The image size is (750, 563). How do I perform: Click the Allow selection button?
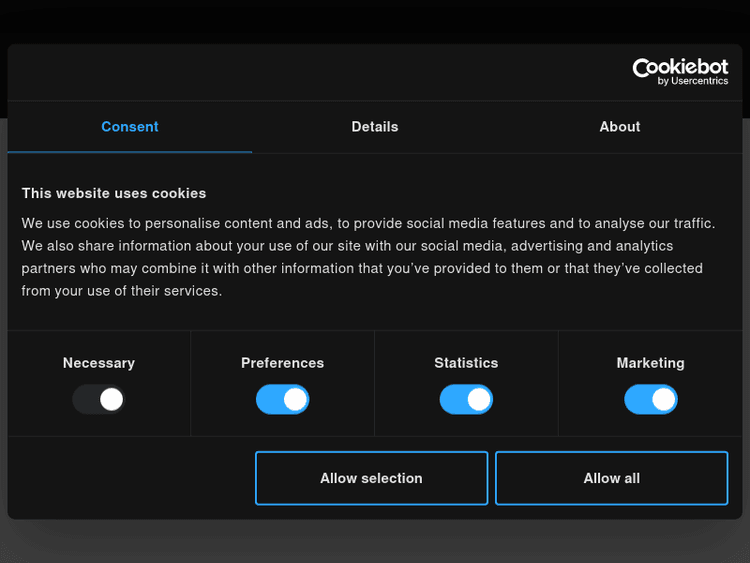tap(371, 478)
